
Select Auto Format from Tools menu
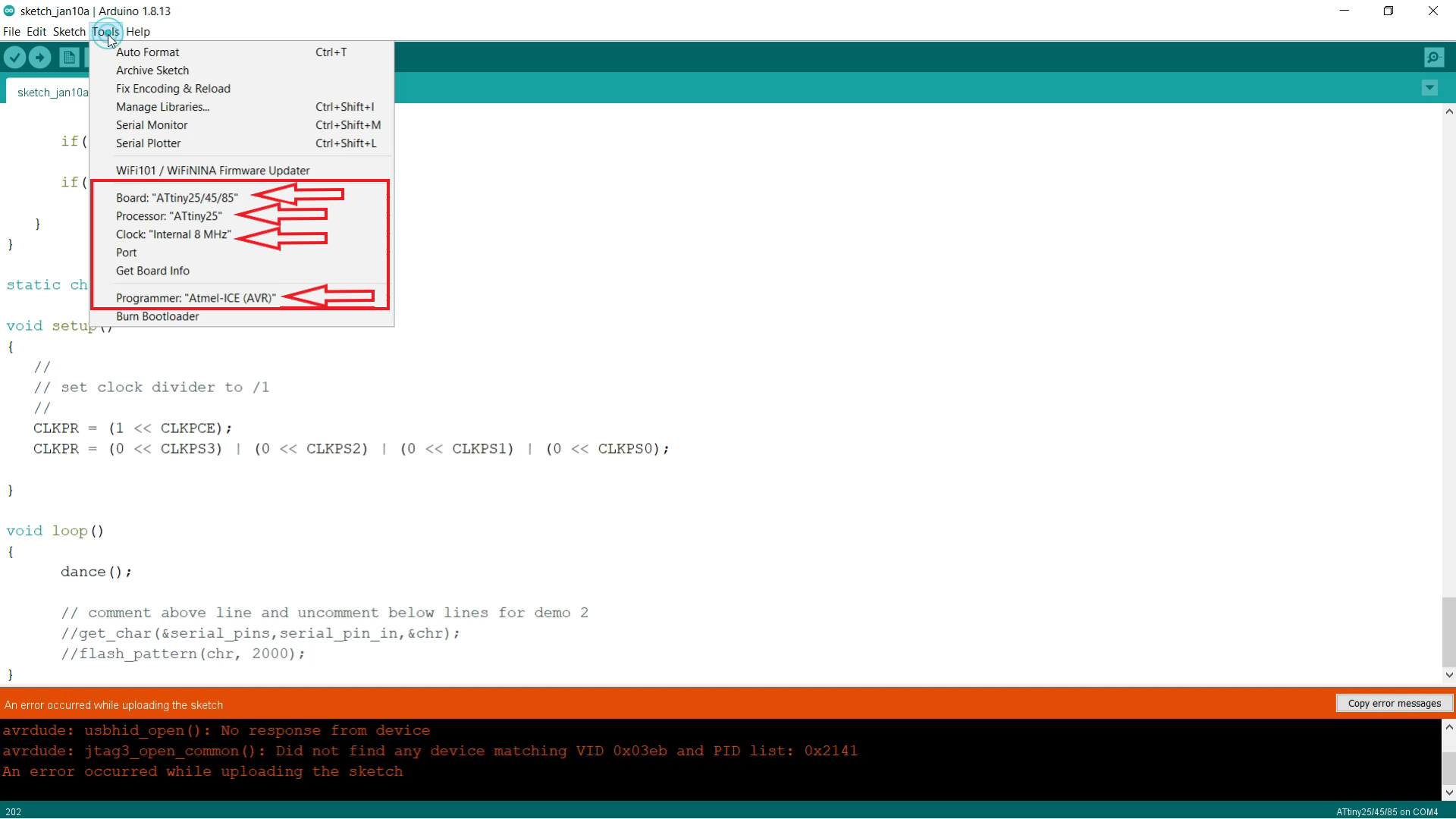tap(148, 52)
